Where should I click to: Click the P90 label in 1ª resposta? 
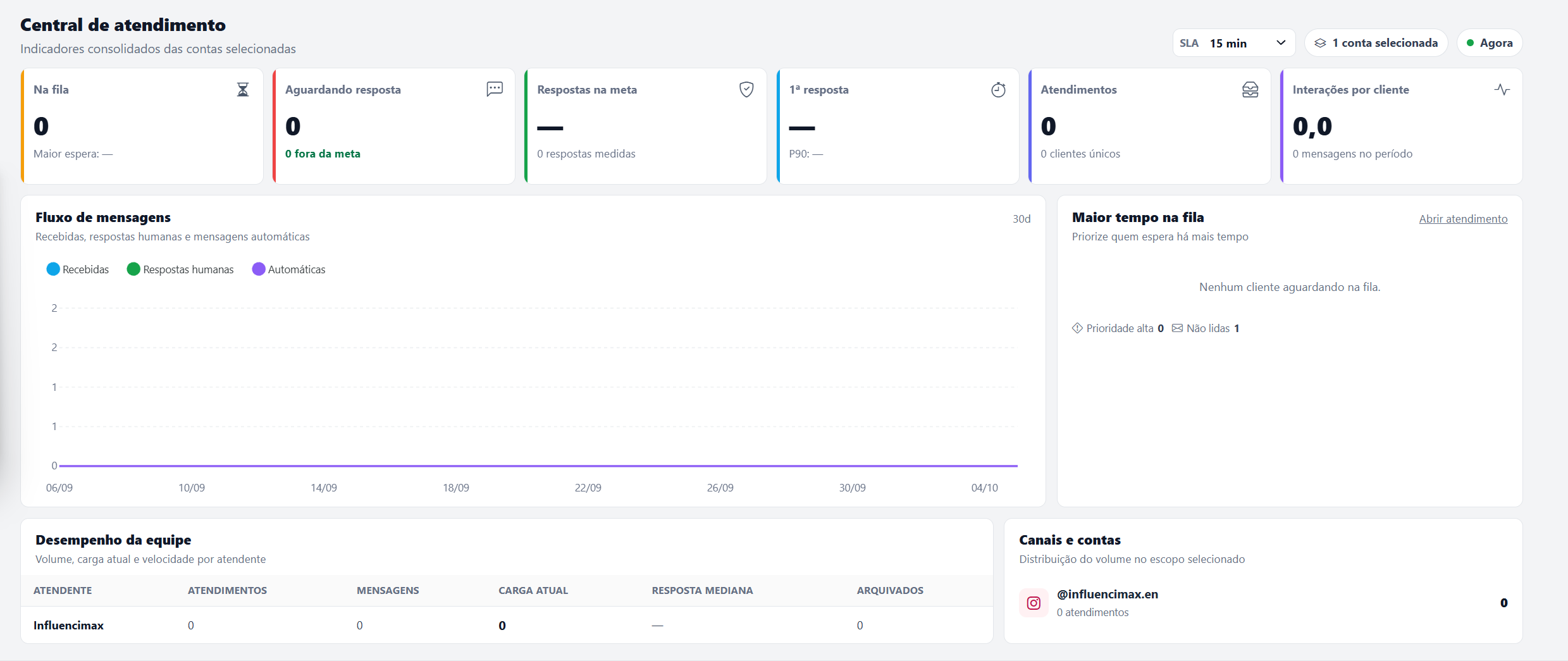point(806,154)
